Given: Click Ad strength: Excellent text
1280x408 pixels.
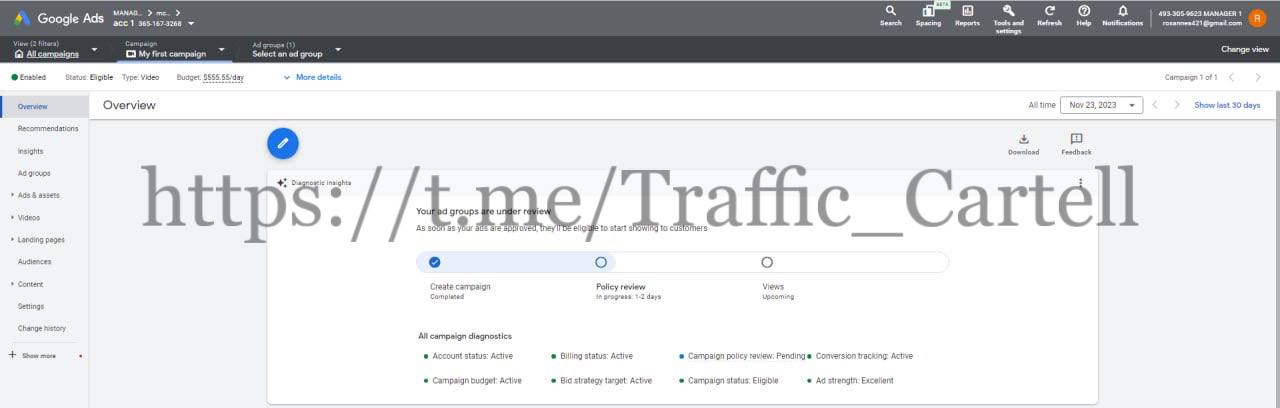Looking at the screenshot, I should click(855, 381).
